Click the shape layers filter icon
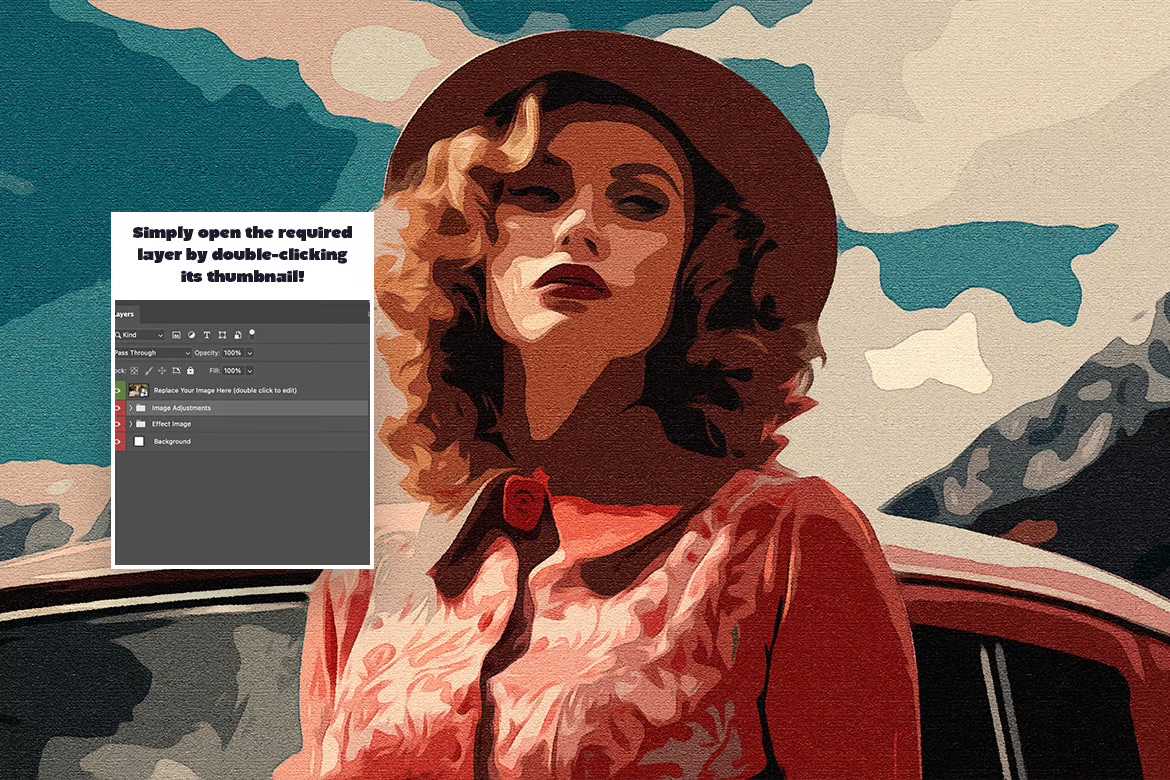 [223, 335]
